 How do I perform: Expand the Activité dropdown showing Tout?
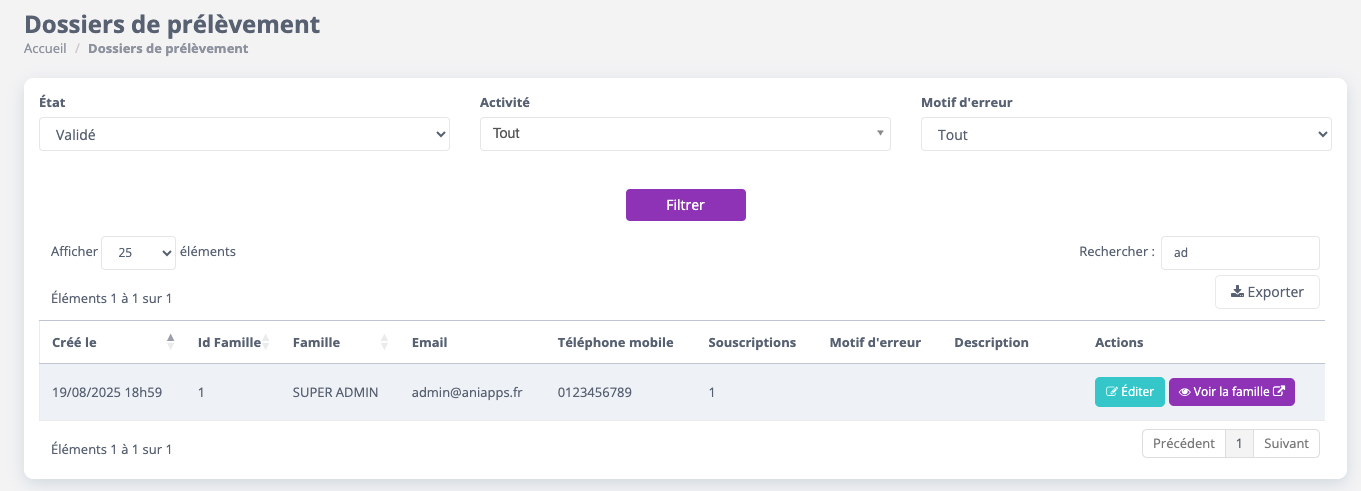tap(685, 133)
